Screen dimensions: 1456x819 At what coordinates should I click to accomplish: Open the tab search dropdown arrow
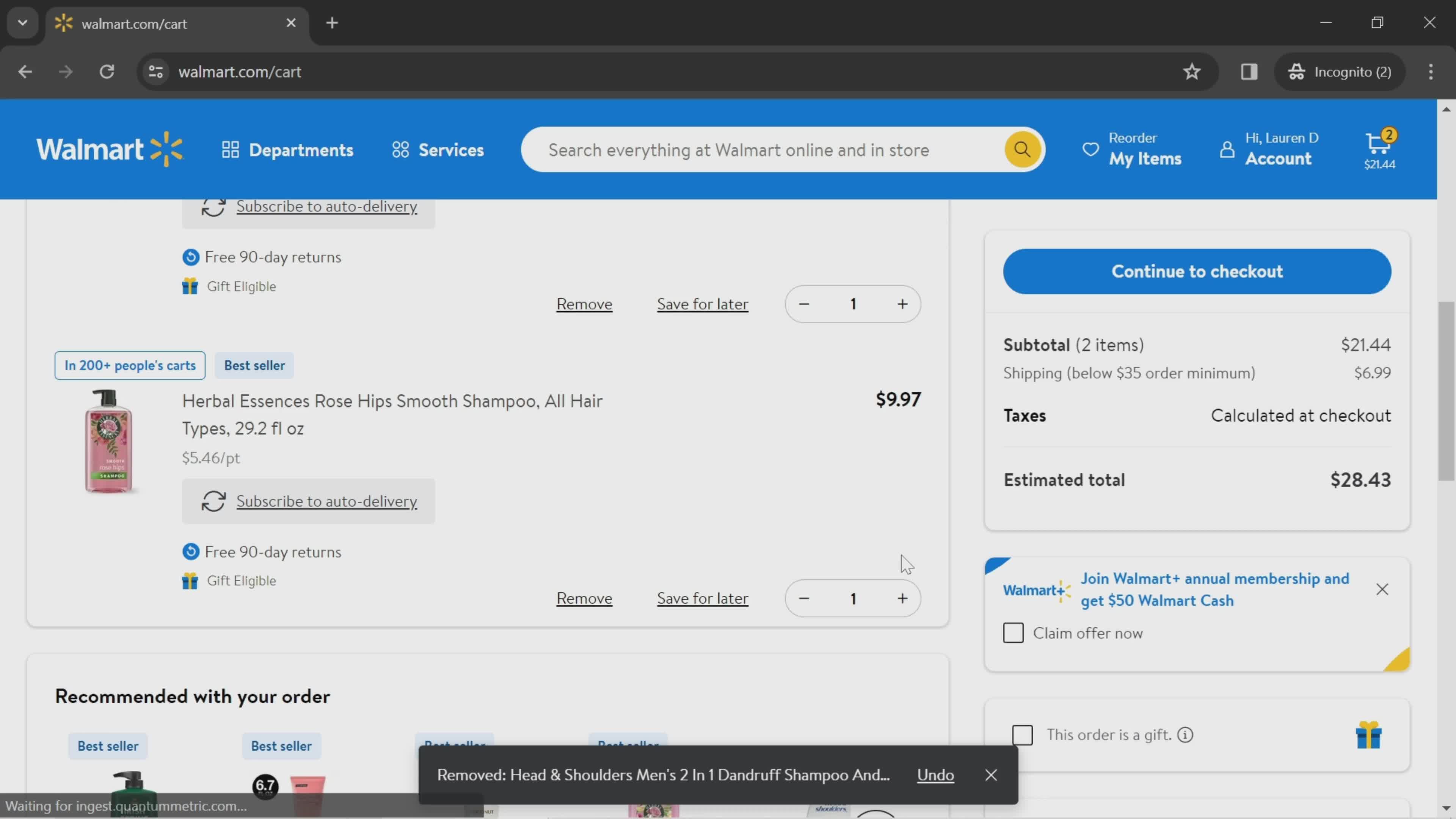tap(23, 23)
